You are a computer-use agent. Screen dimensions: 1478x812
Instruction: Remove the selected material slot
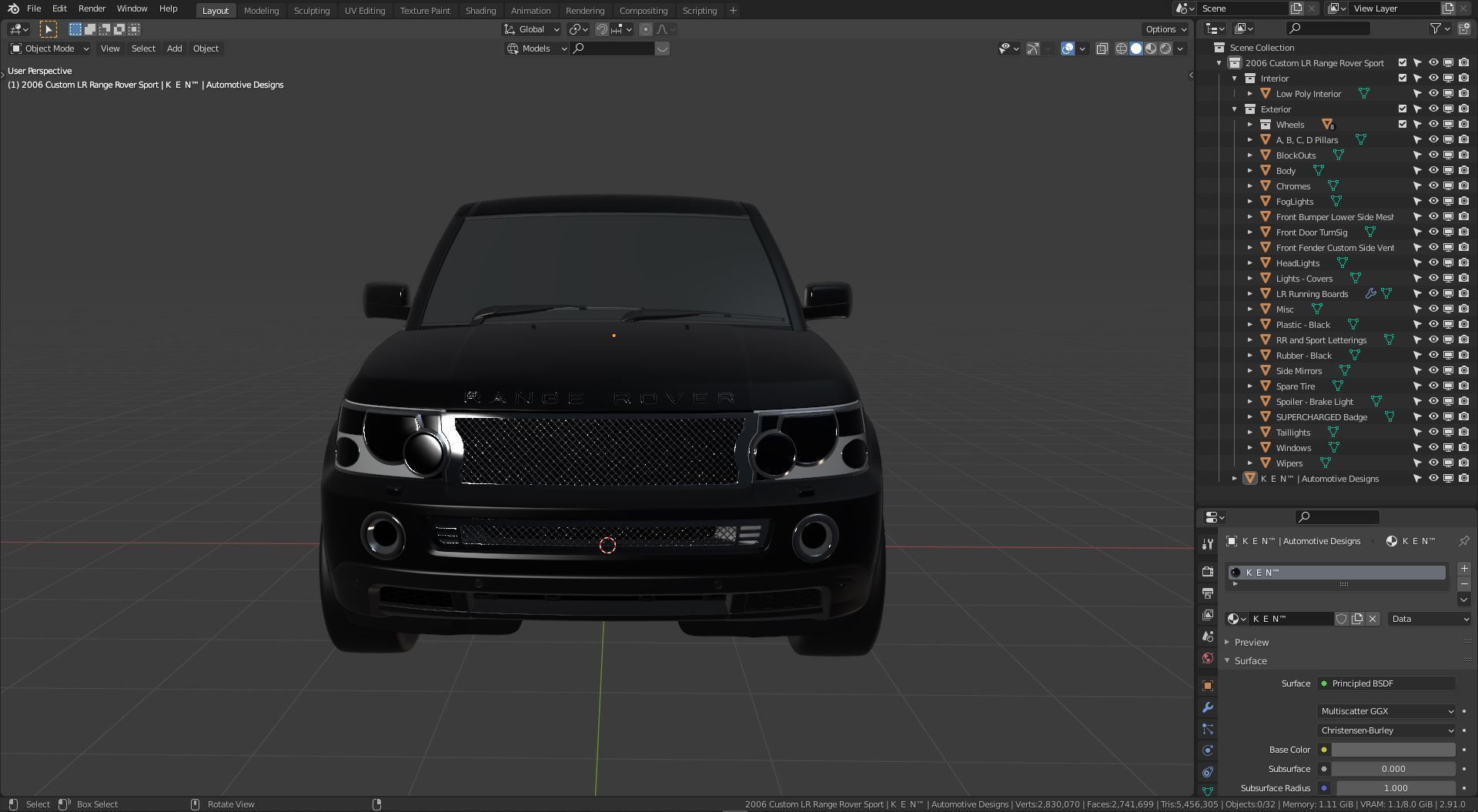pyautogui.click(x=1463, y=583)
